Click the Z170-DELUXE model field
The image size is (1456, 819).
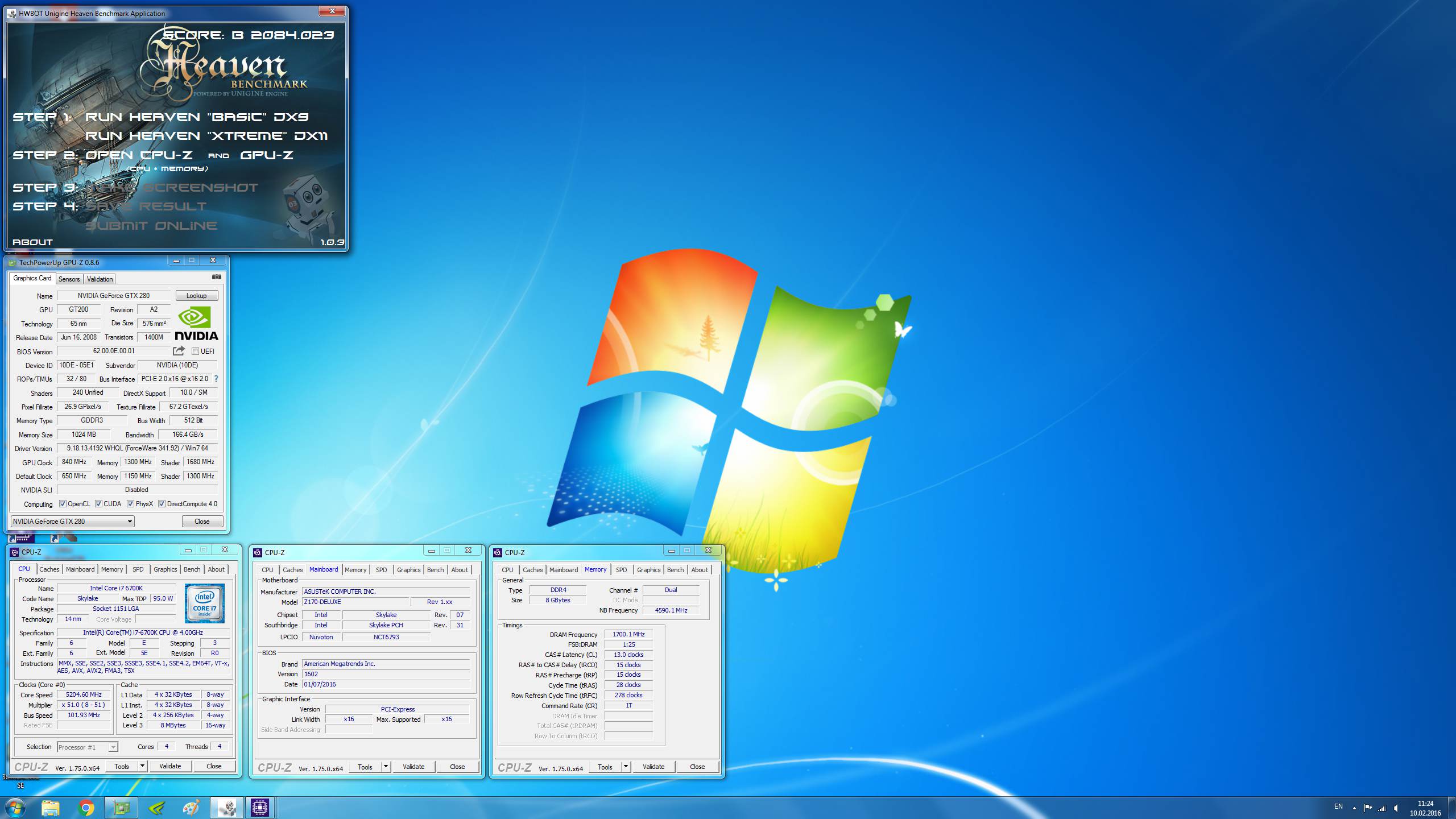[x=355, y=602]
